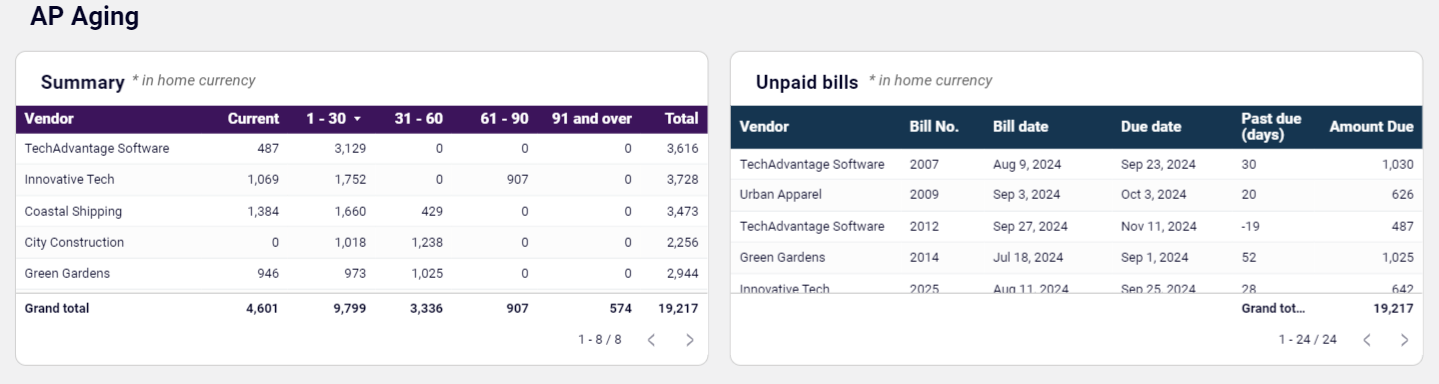Click the Unpaid bills panel title

[807, 83]
